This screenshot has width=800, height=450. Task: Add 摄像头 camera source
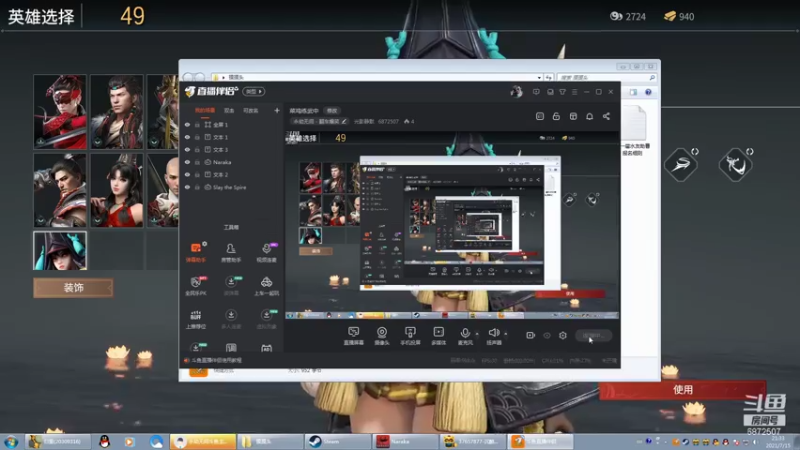[382, 336]
